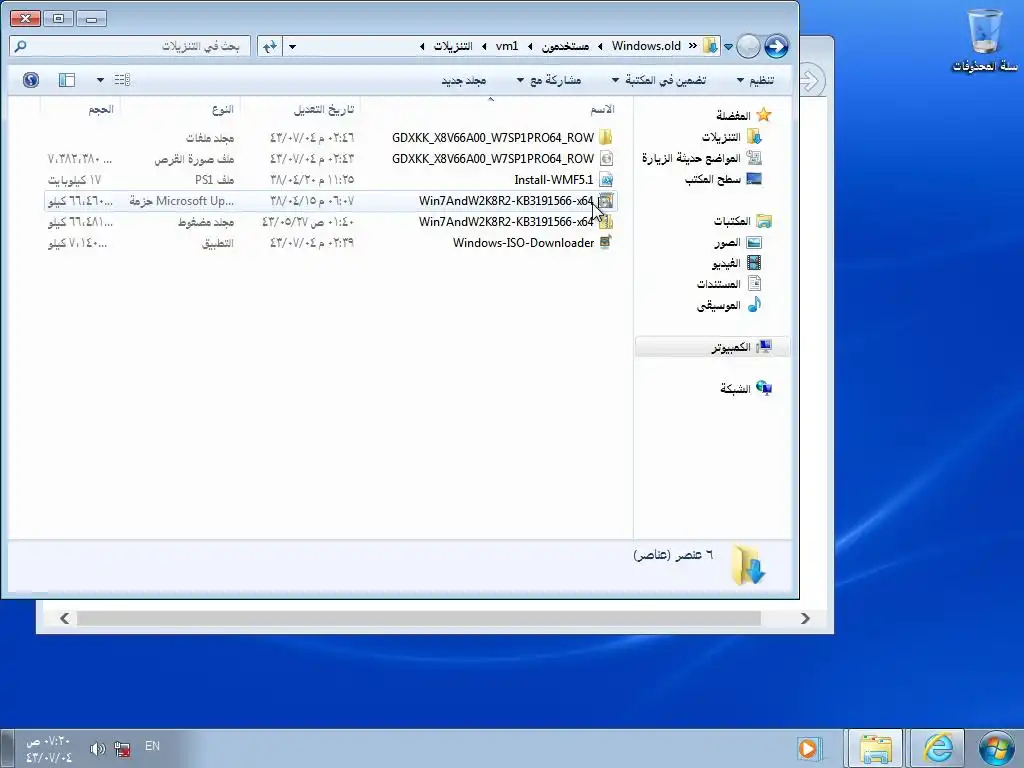
Task: Click the desktop icon in navigation pane
Action: [754, 179]
